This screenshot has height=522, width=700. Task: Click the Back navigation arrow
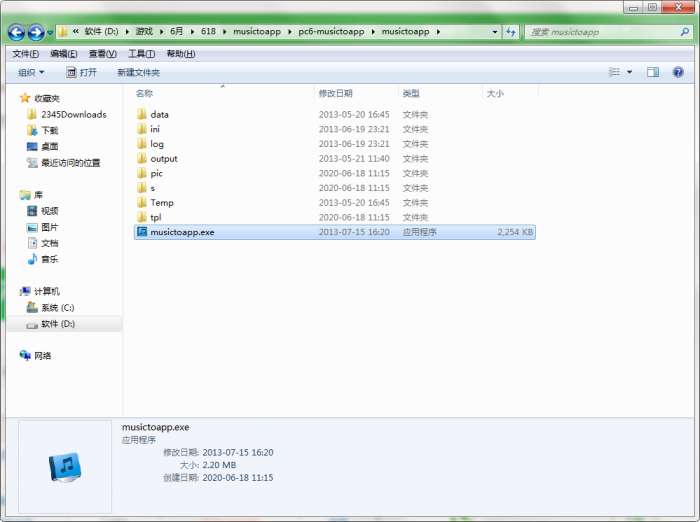pos(17,32)
